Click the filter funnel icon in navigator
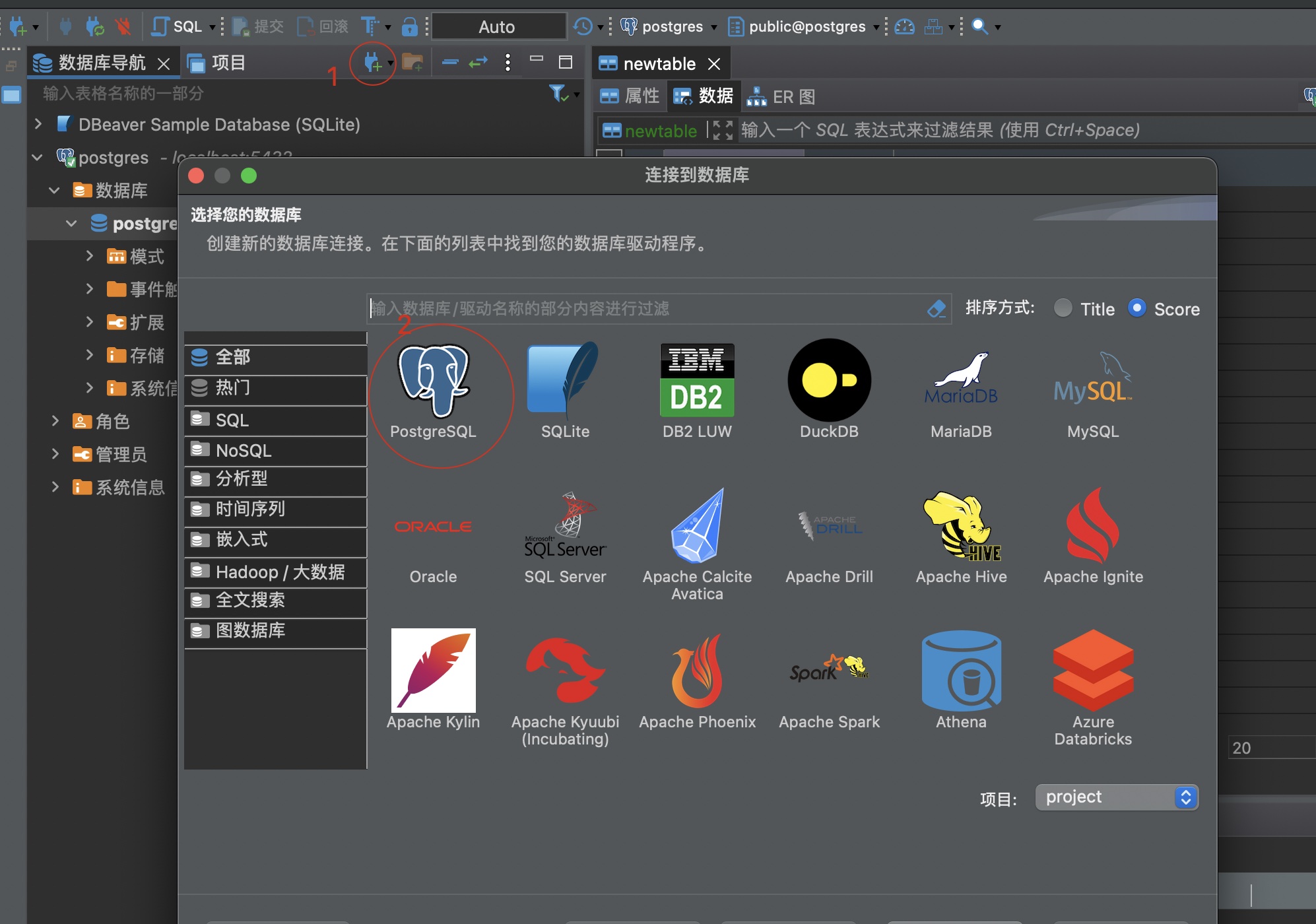 pyautogui.click(x=558, y=94)
